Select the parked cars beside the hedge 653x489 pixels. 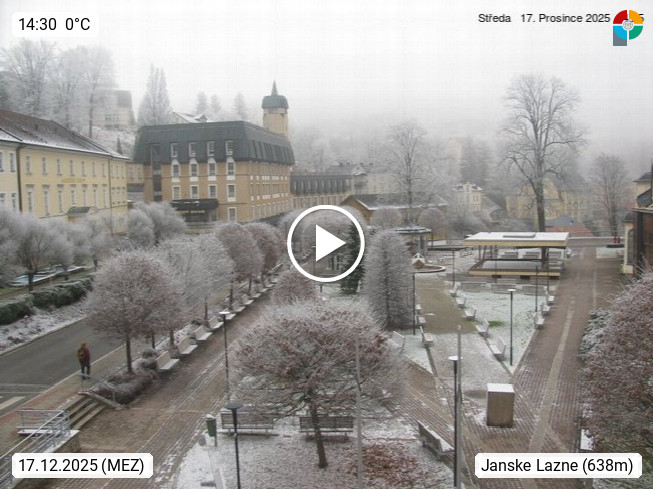click(46, 276)
